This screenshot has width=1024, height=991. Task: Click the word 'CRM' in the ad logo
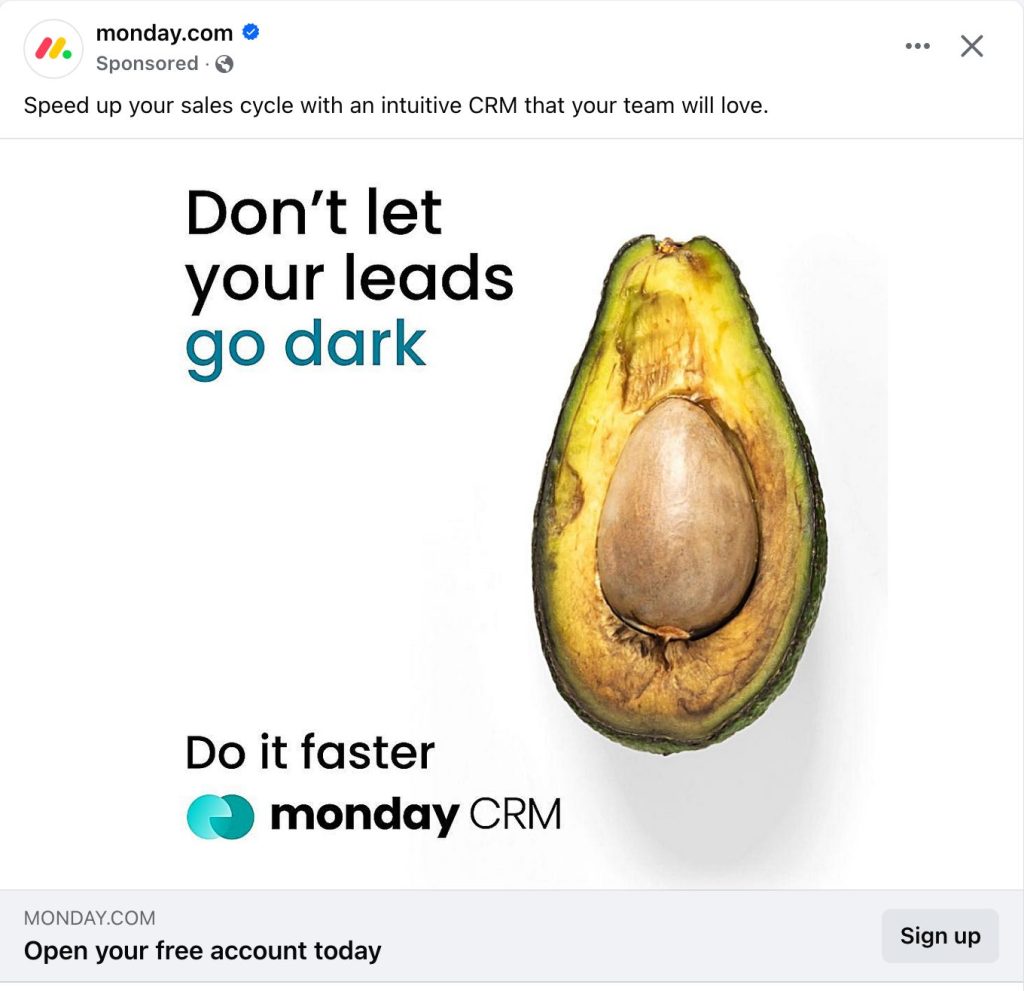[515, 814]
